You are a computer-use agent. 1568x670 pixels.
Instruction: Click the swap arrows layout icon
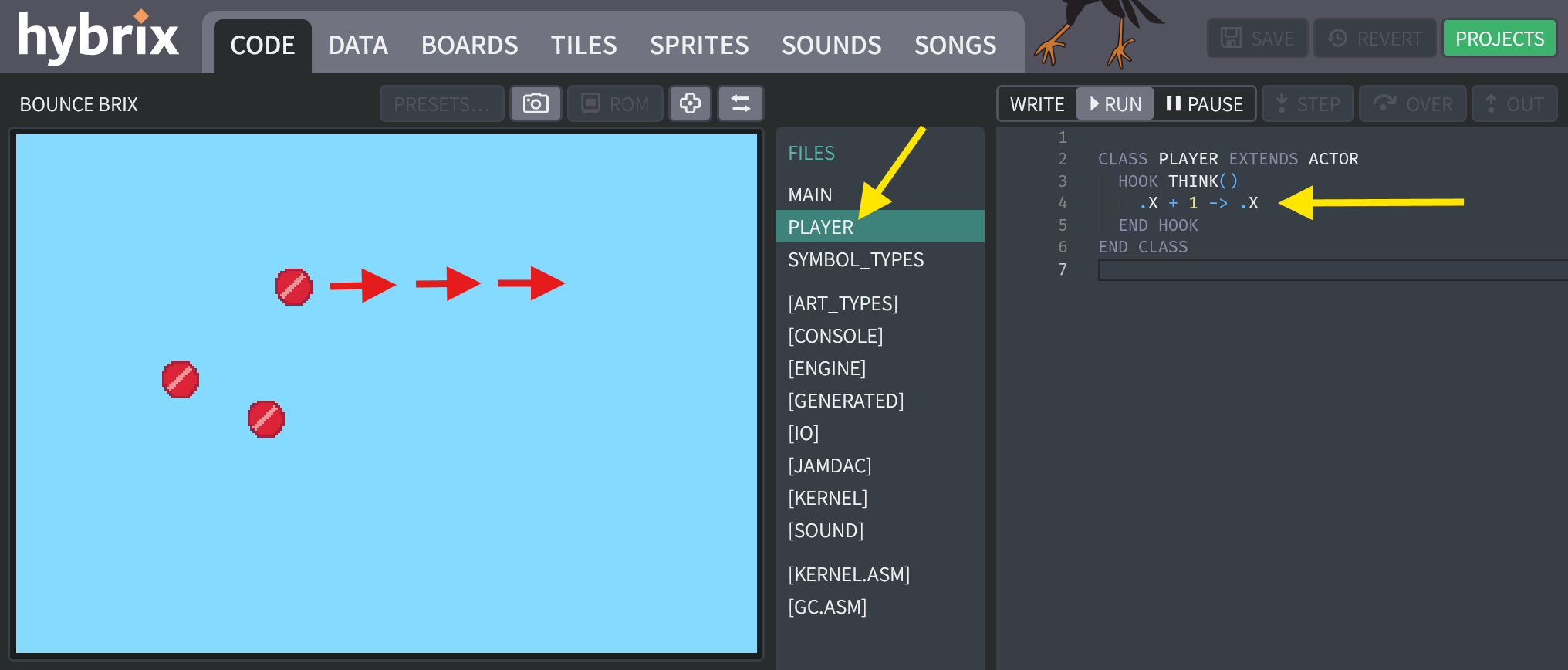(741, 103)
